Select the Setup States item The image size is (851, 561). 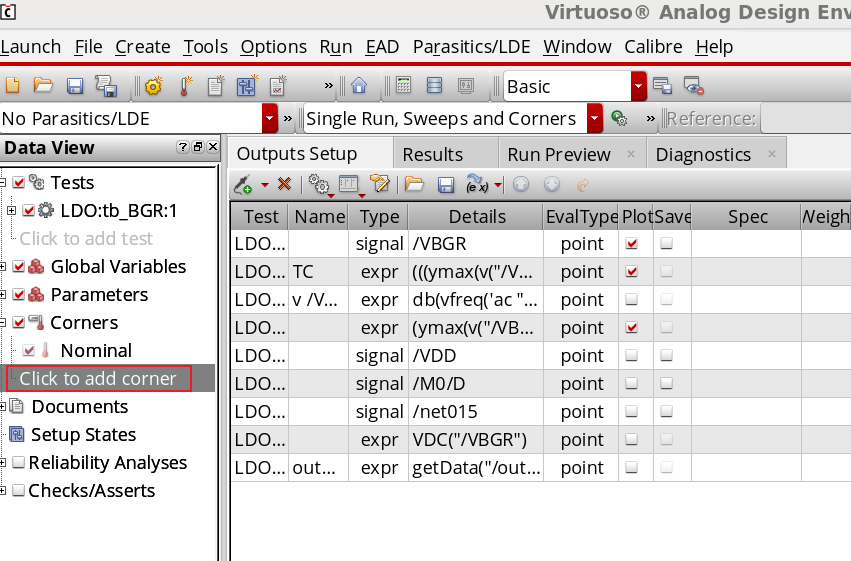point(83,435)
